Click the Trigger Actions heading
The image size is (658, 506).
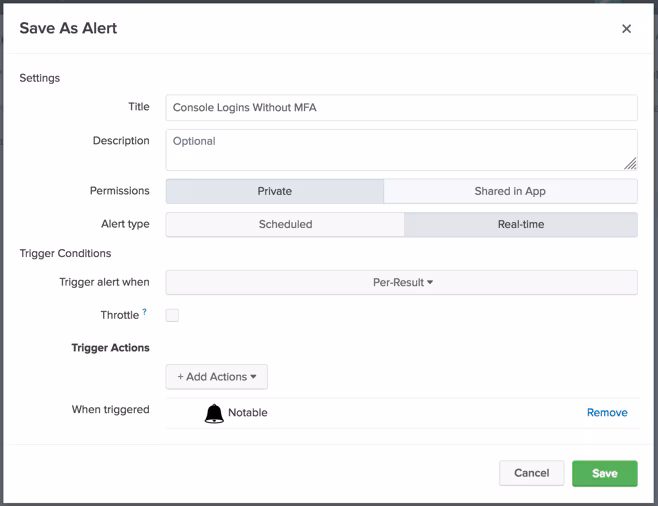click(110, 348)
